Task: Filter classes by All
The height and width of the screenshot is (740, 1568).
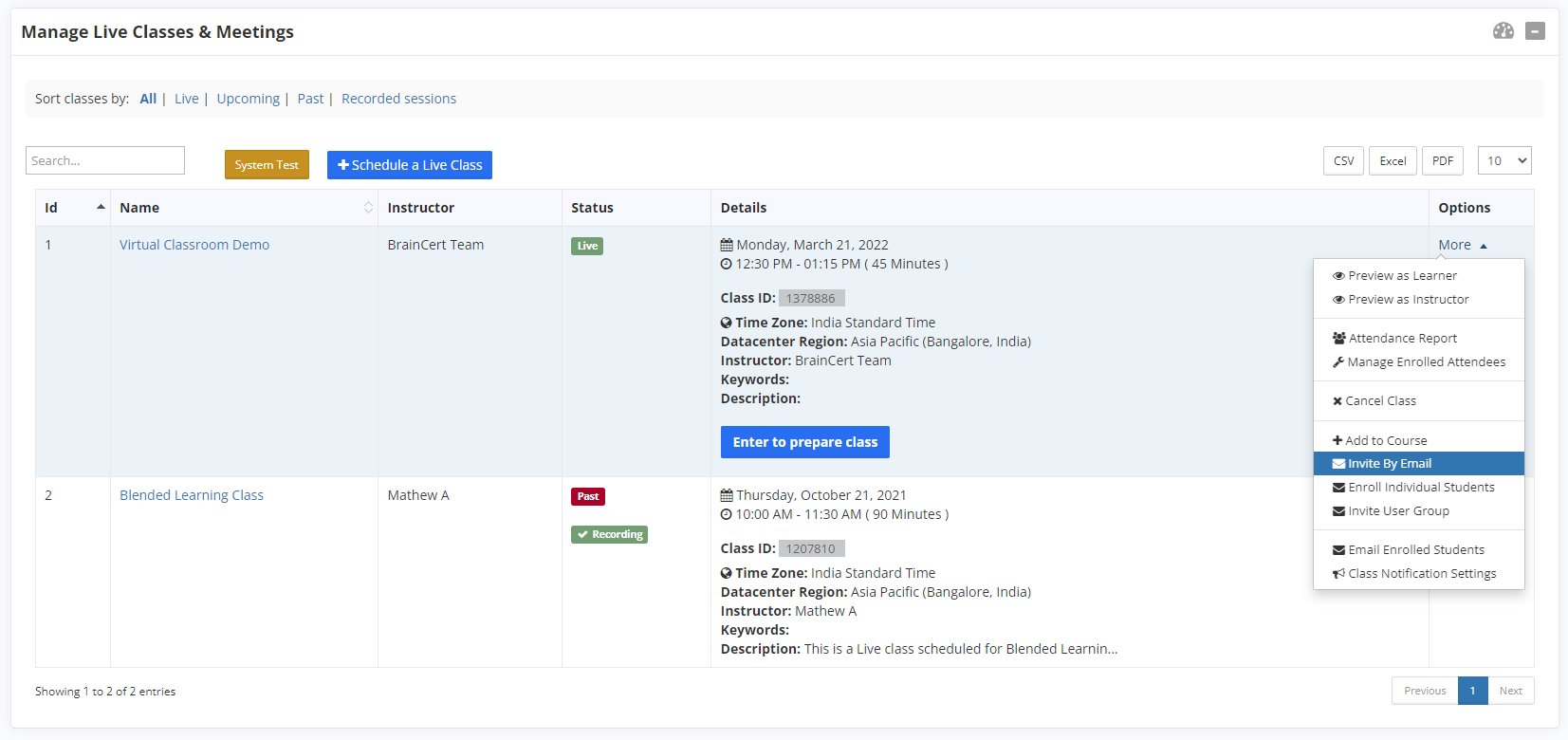Action: [x=148, y=99]
